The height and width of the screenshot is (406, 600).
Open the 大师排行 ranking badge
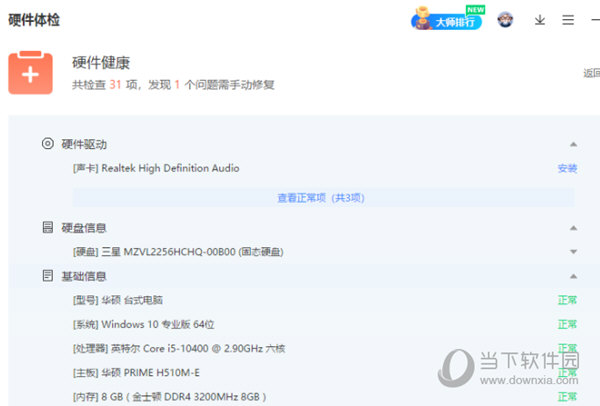(x=446, y=20)
